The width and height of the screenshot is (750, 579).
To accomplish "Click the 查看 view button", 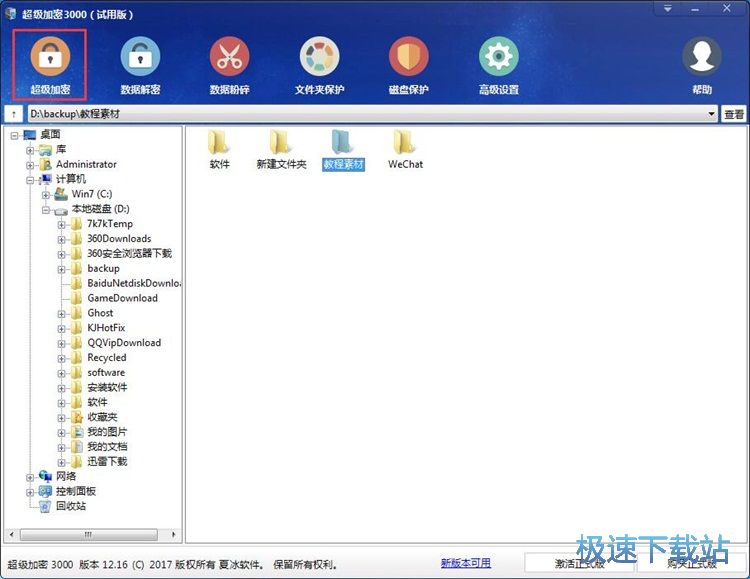I will click(x=734, y=114).
